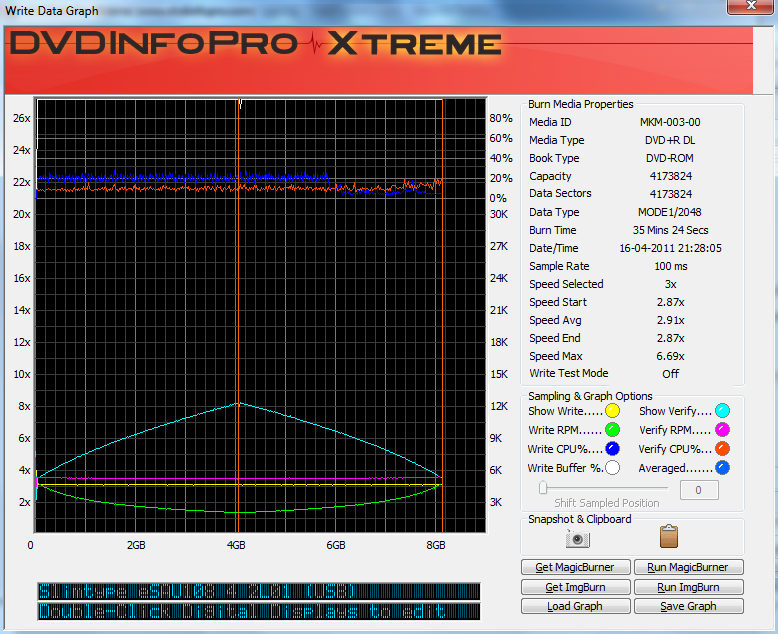
Task: Click the Get ImgBurn button
Action: point(576,587)
